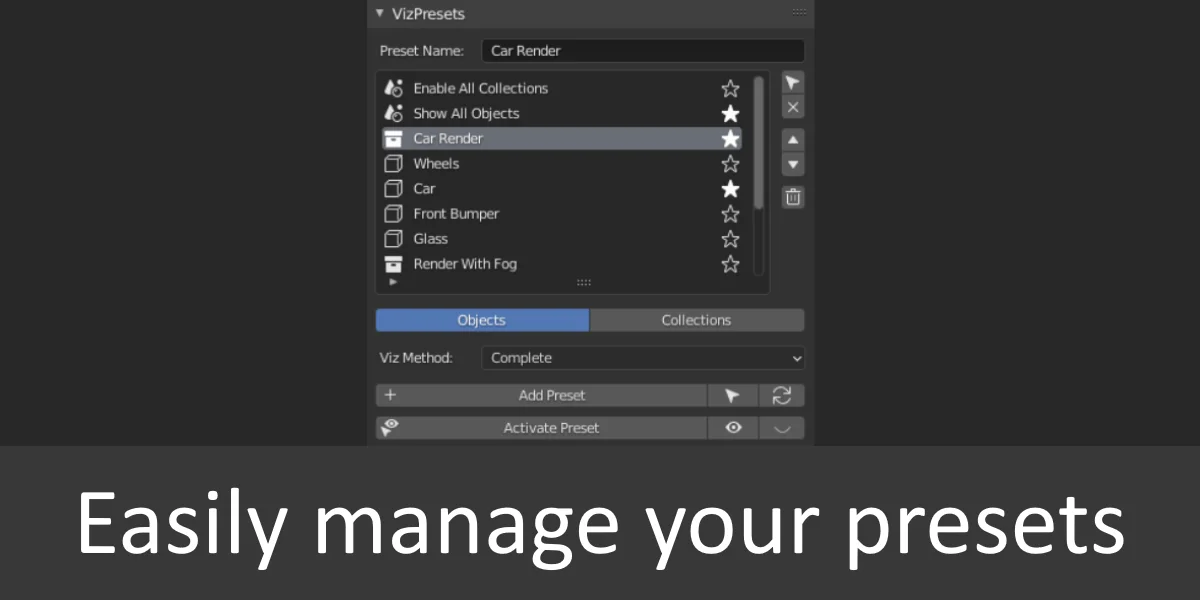Switch to the Collections tab
Screen dimensions: 1200x600
[697, 319]
